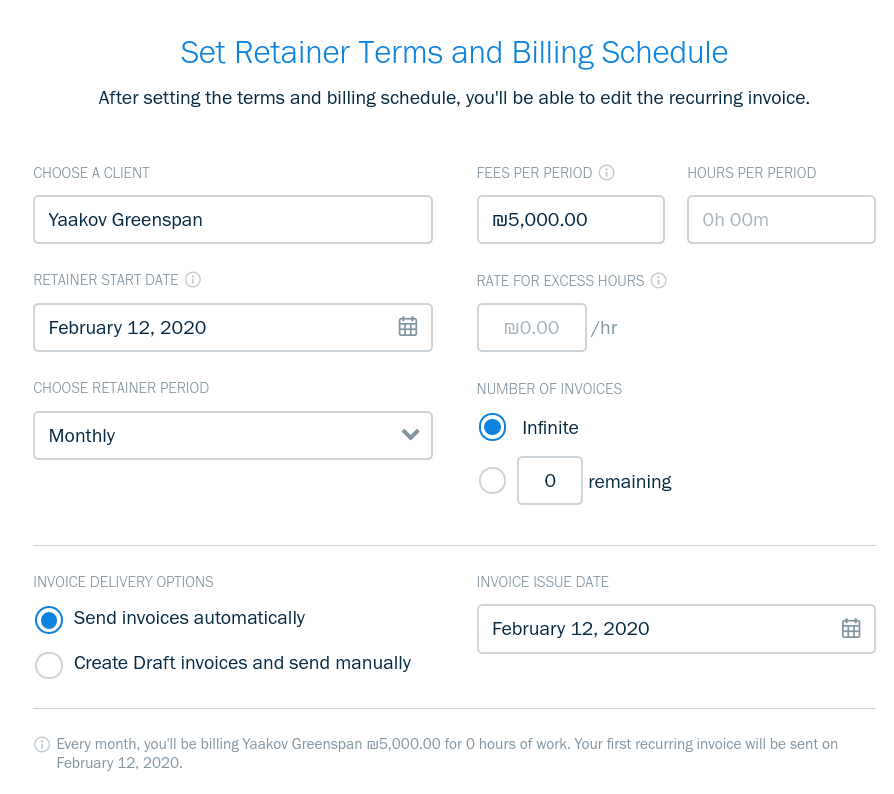Click the info icon beside Fees Per Period
The height and width of the screenshot is (794, 894).
point(606,173)
